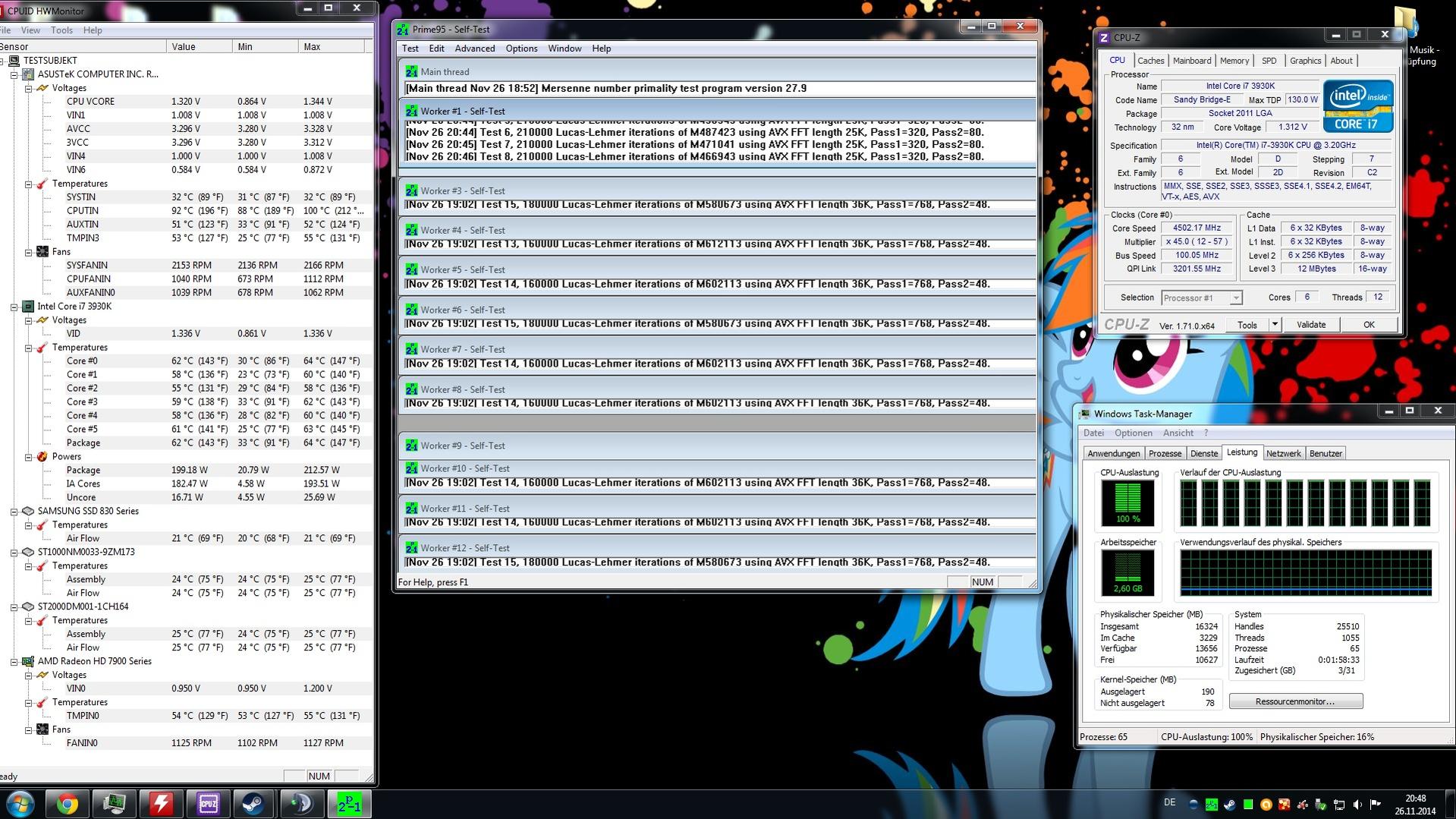Screen dimensions: 1456x819
Task: Open the Tools menu in HWMonitor
Action: [61, 30]
